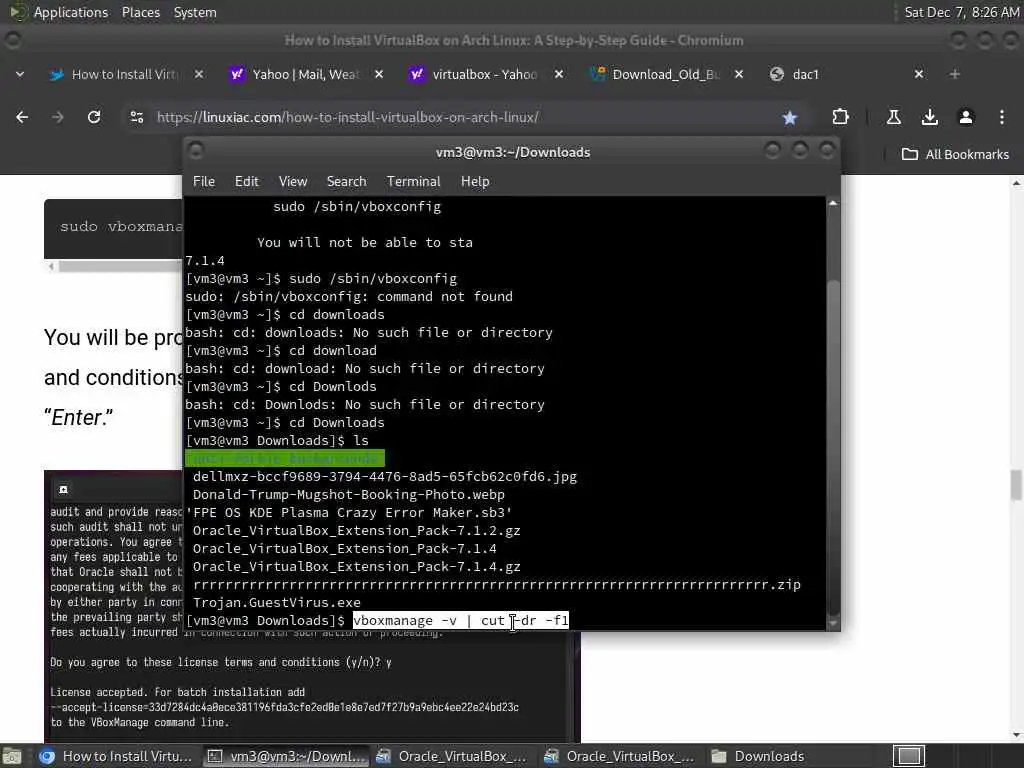This screenshot has height=768, width=1024.
Task: Click Oracle_VirtualBox_Extension_Pack-7.1.4.gz filename
Action: pyautogui.click(x=357, y=567)
